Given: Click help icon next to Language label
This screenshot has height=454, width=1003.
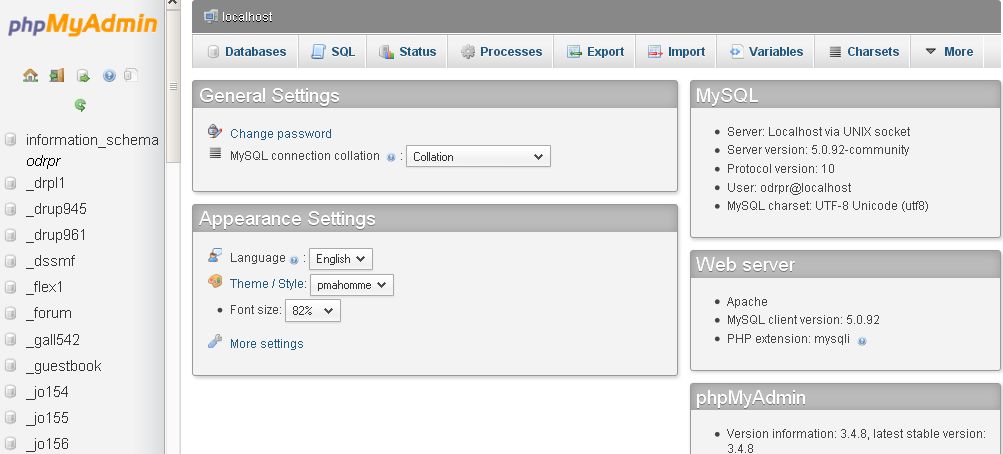Looking at the screenshot, I should (294, 260).
